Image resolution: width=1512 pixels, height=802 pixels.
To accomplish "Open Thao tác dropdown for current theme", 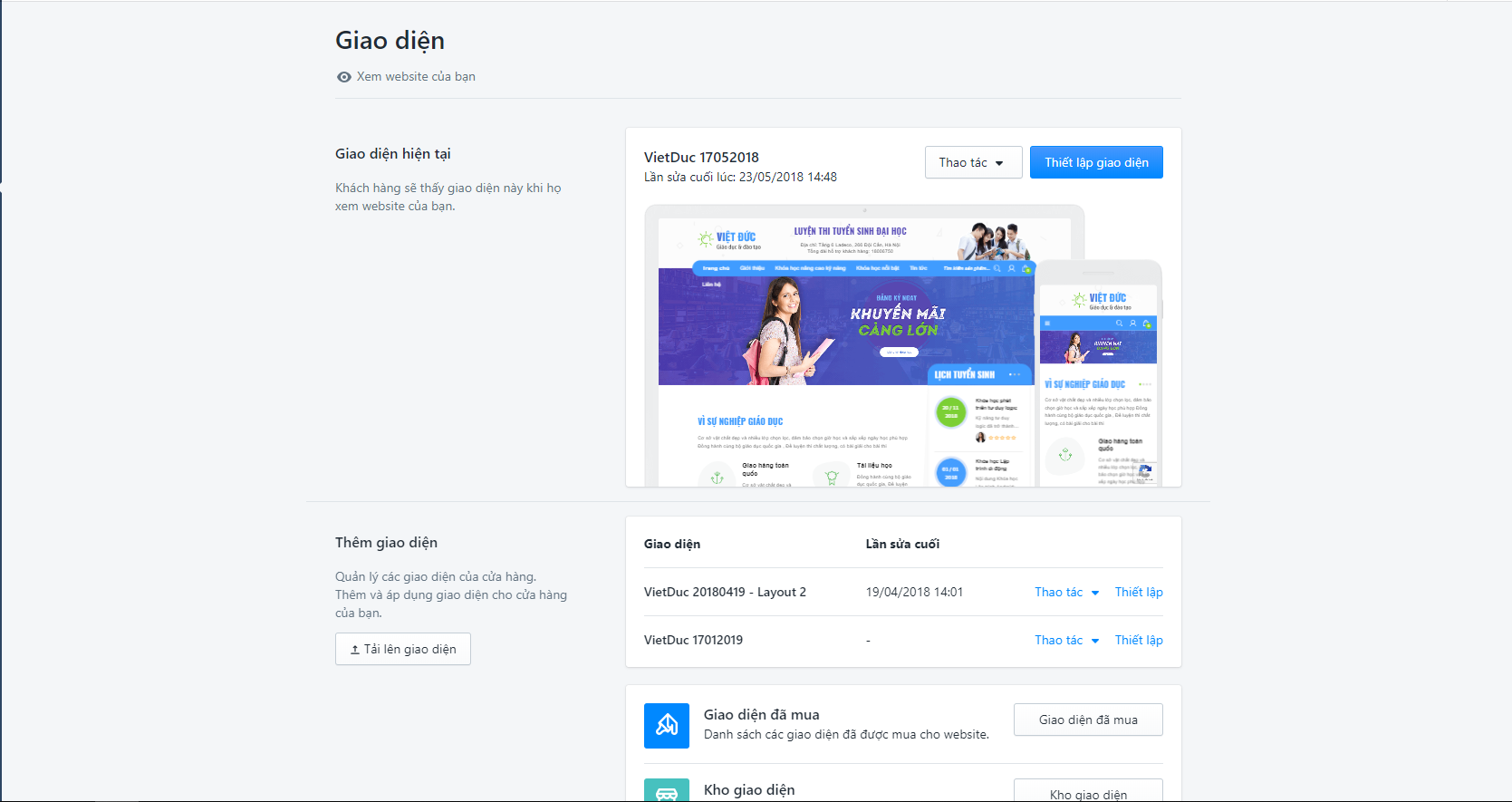I will (x=973, y=162).
